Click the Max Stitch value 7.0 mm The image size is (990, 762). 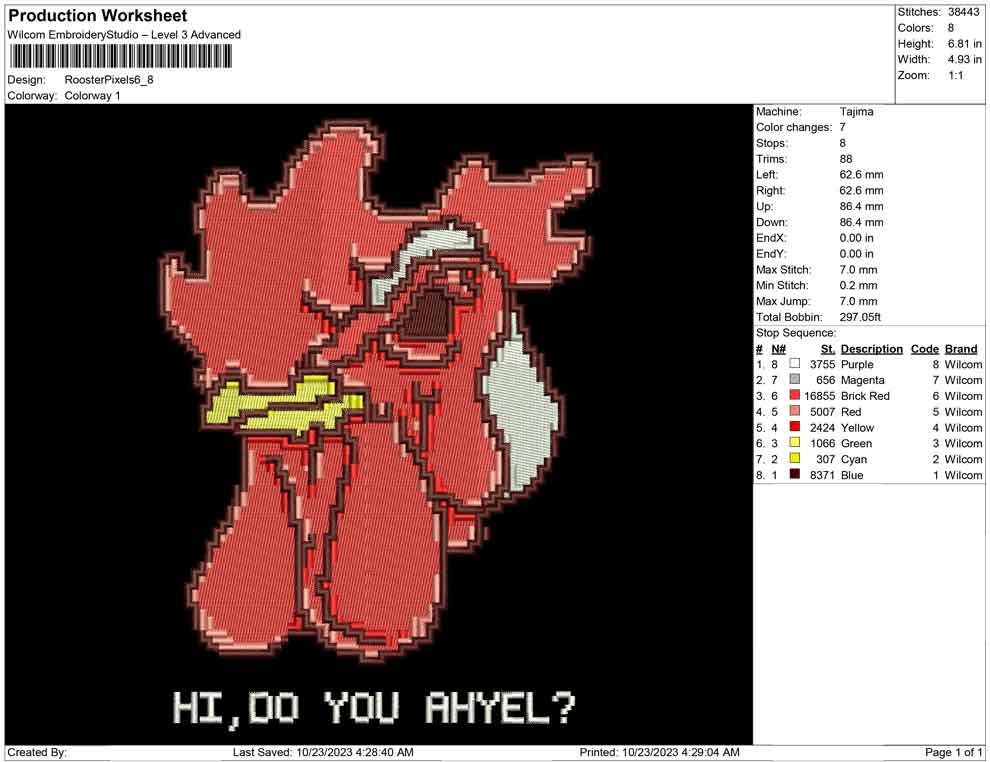[x=859, y=269]
